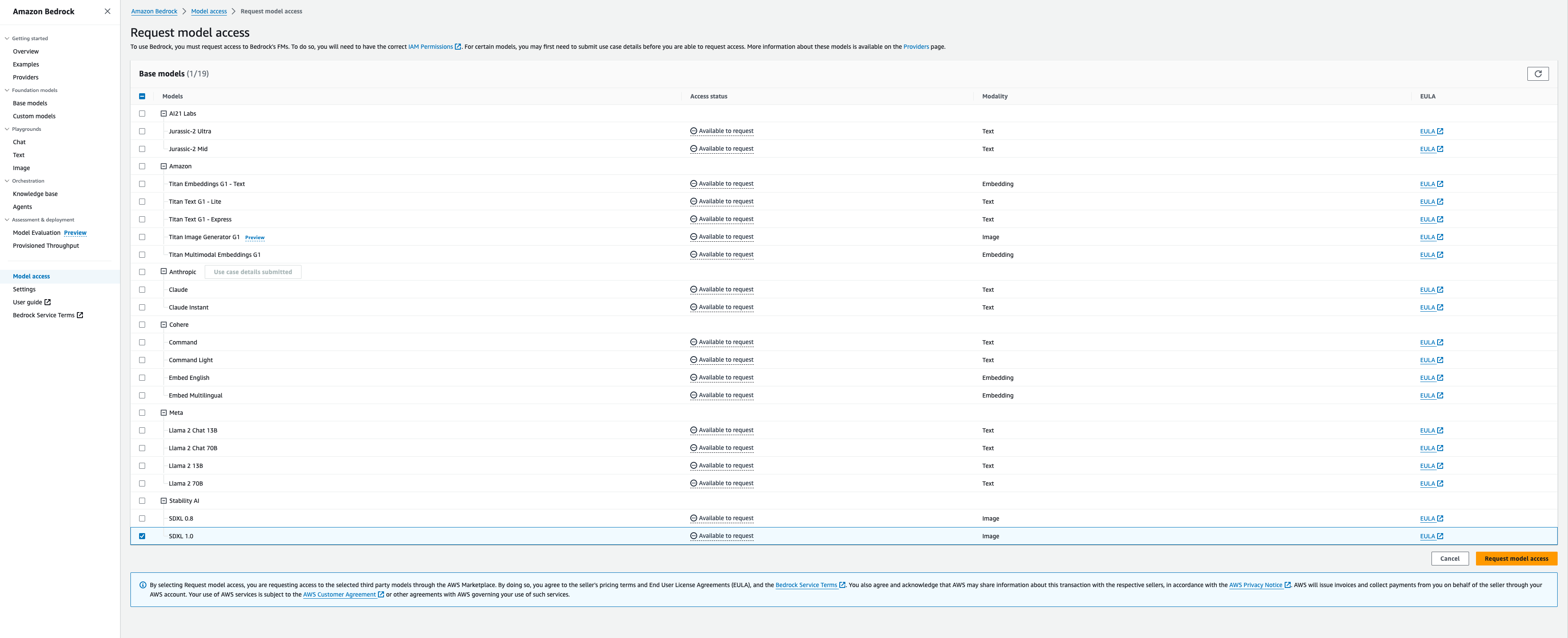
Task: Open the EULA link for Llama 2 13B
Action: pyautogui.click(x=1427, y=466)
